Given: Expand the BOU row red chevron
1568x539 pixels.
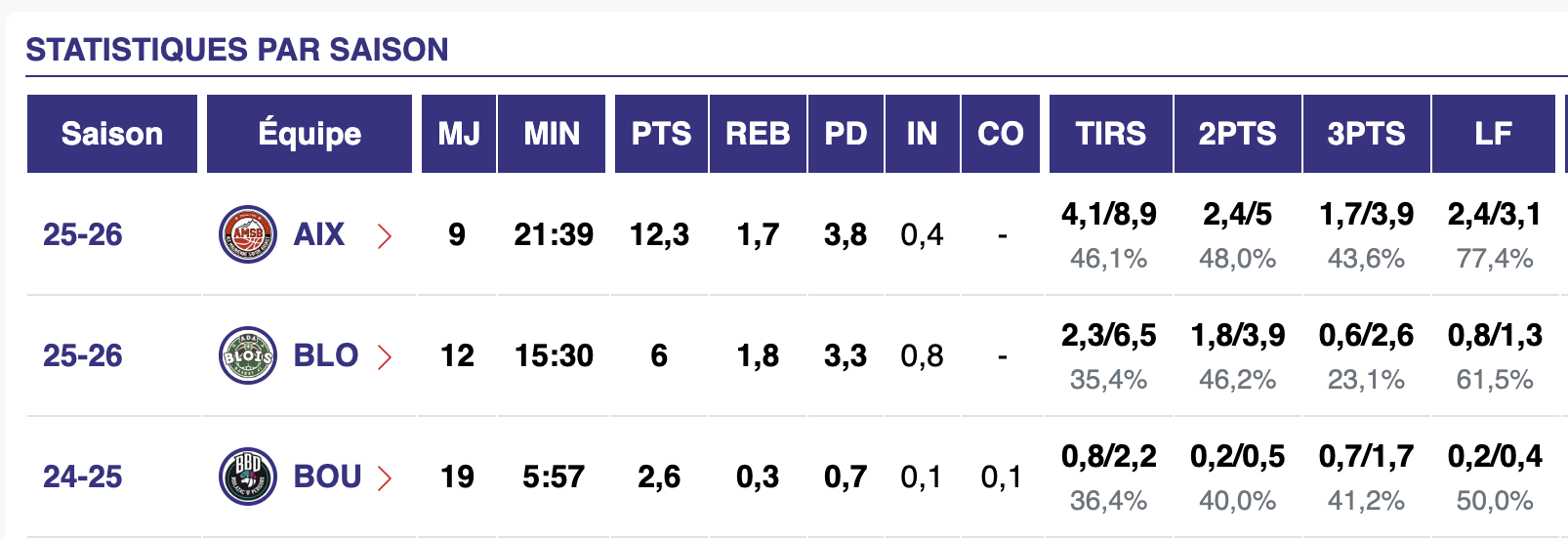Looking at the screenshot, I should 385,478.
